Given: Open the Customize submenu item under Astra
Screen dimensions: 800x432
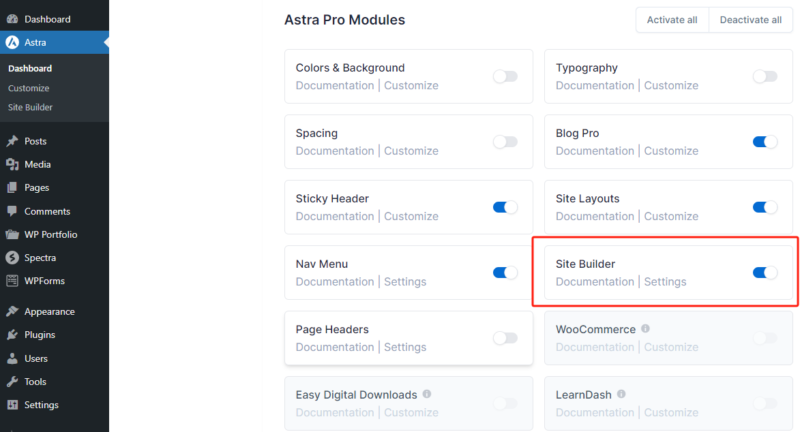Looking at the screenshot, I should click(x=28, y=88).
